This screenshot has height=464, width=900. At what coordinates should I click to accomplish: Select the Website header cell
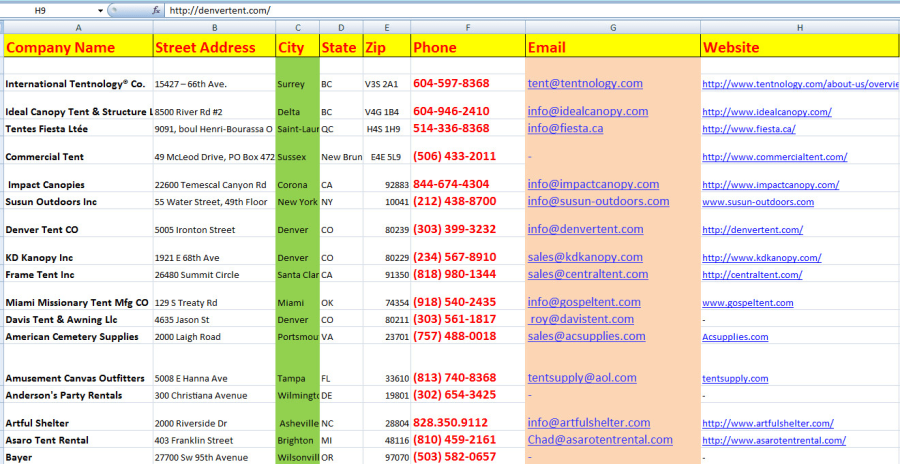[800, 46]
